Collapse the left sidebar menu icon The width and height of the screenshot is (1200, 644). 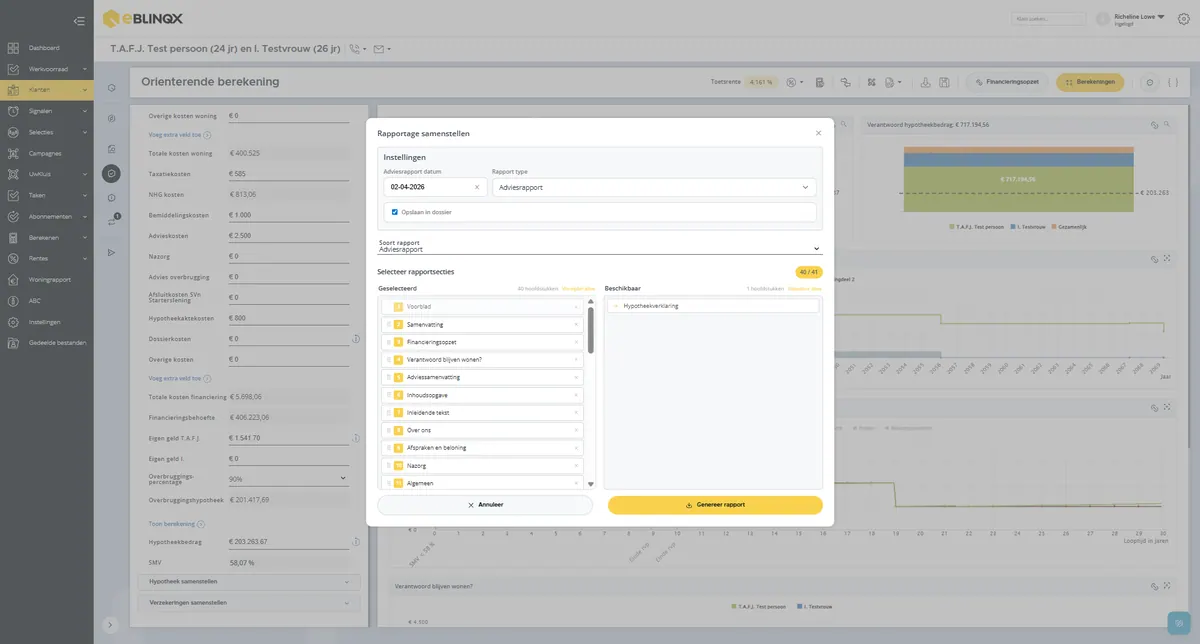(79, 20)
